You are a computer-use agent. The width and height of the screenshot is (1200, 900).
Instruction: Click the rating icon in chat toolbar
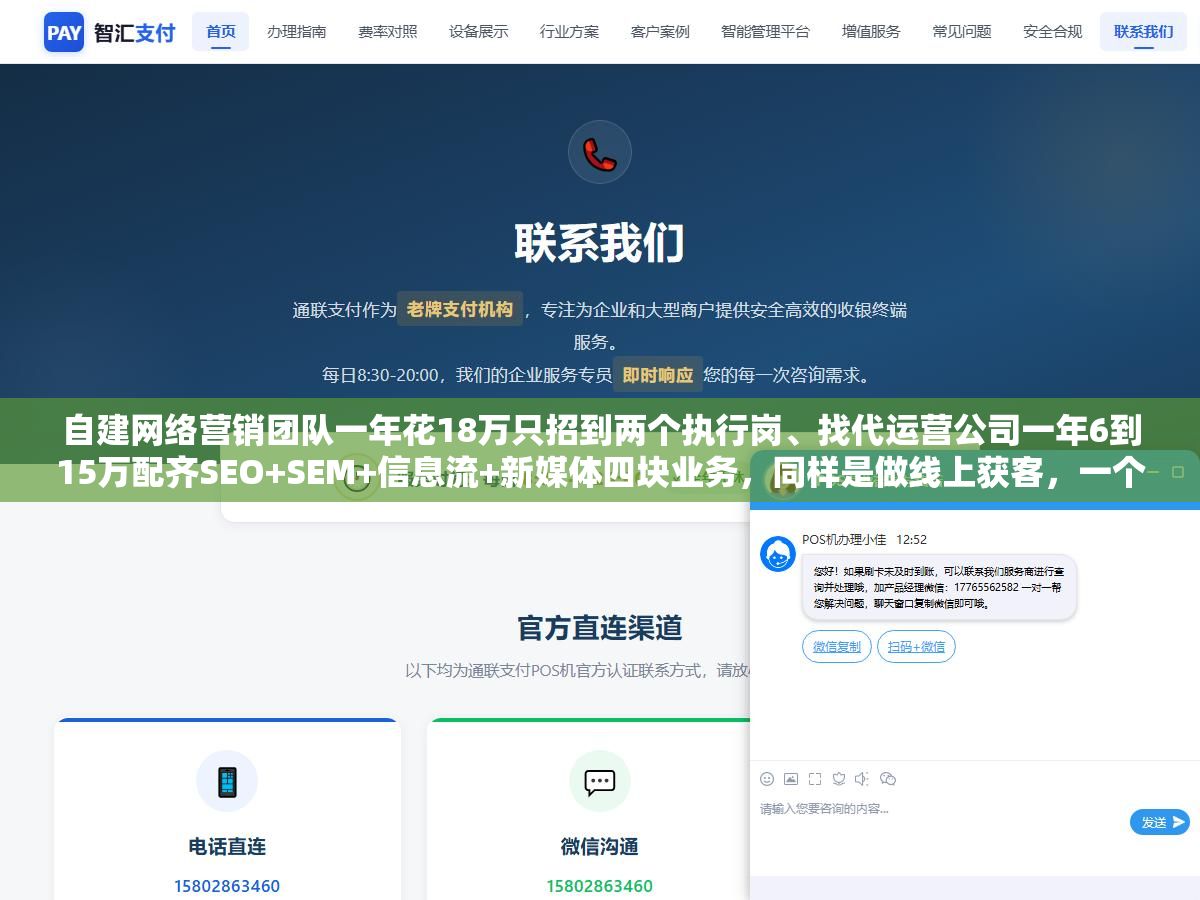click(x=839, y=779)
